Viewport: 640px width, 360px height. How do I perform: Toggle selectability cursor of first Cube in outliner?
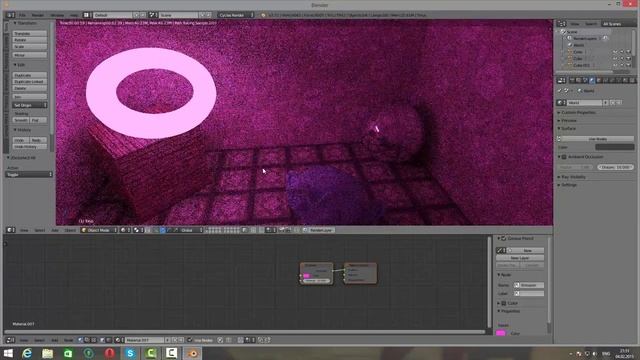(622, 52)
